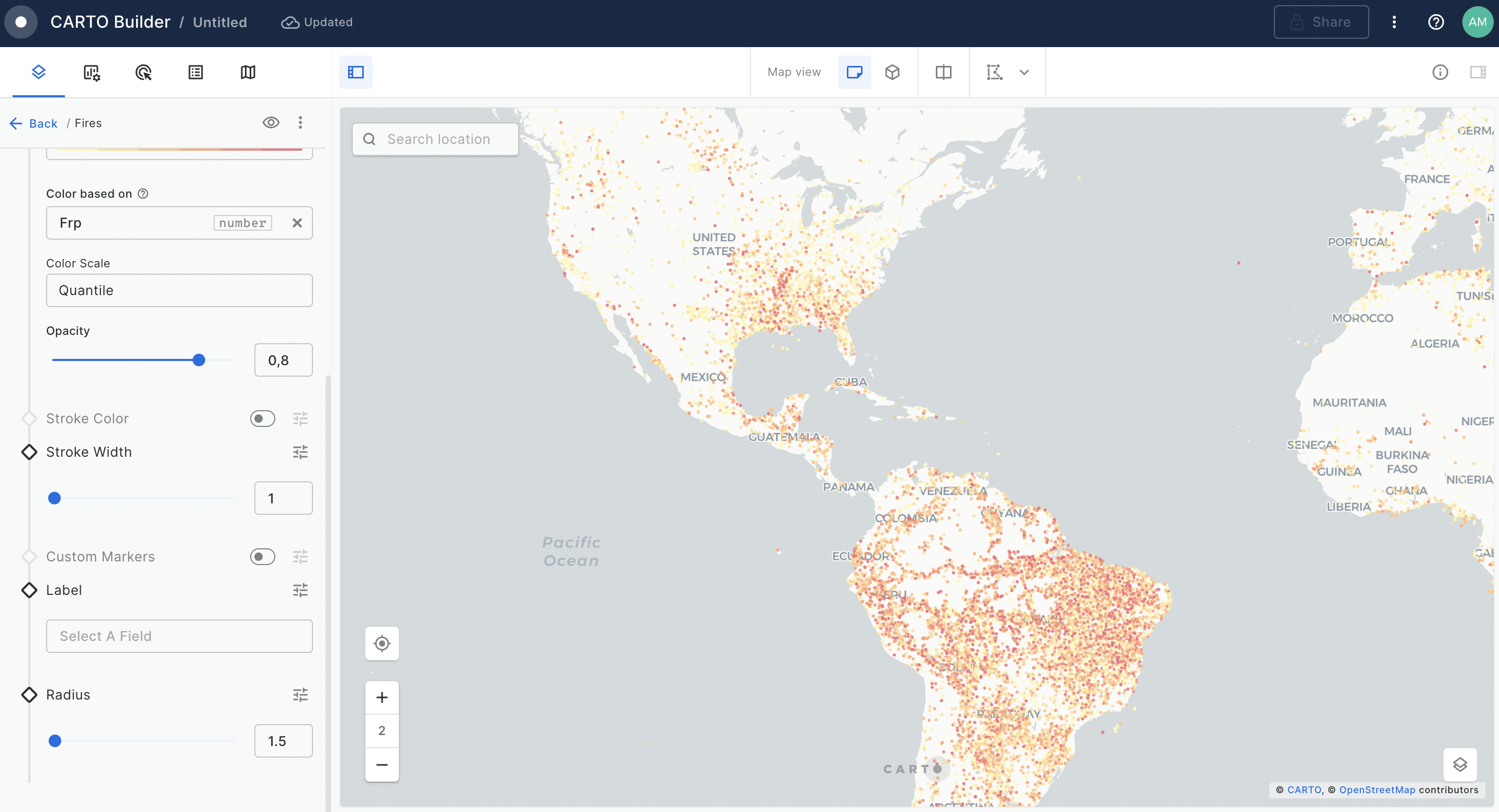Enable split dual map view
Image resolution: width=1499 pixels, height=812 pixels.
[943, 72]
